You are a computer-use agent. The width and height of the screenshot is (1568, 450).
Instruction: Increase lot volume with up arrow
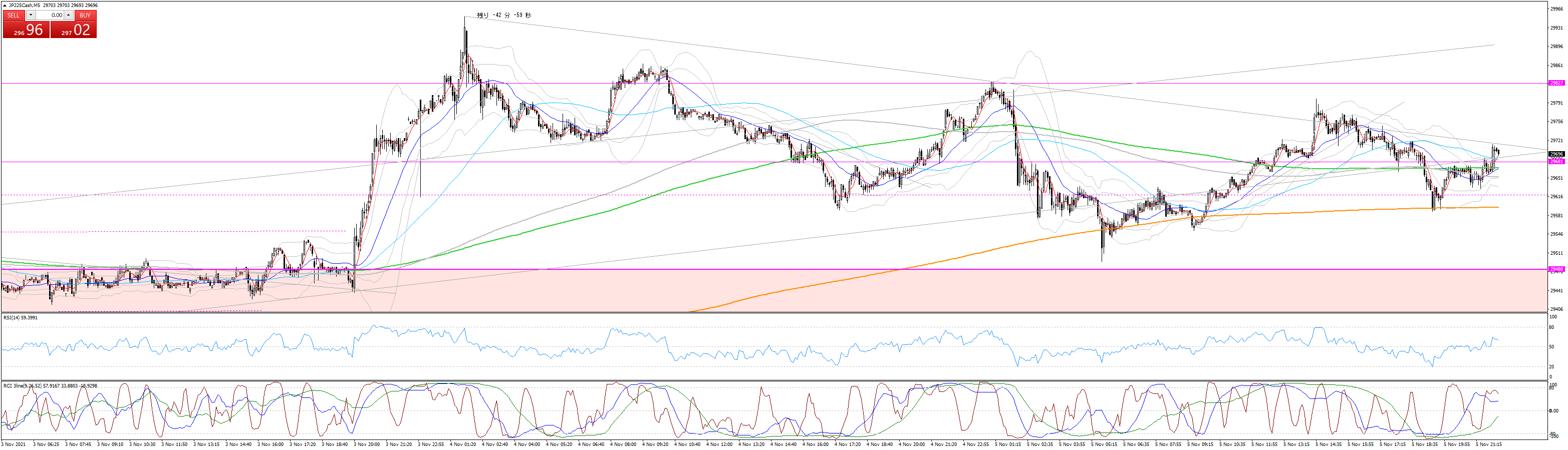click(68, 15)
